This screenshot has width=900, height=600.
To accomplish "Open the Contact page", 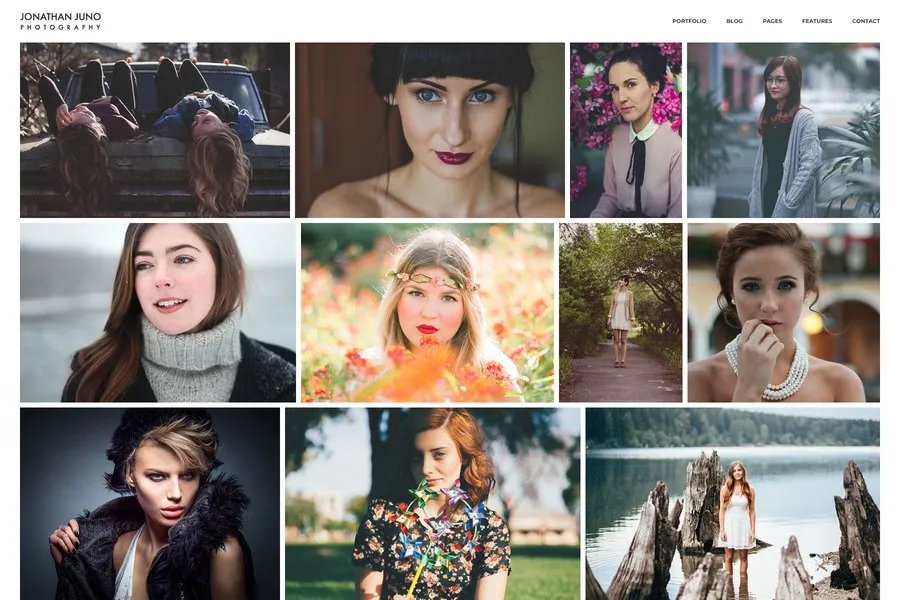I will [865, 21].
